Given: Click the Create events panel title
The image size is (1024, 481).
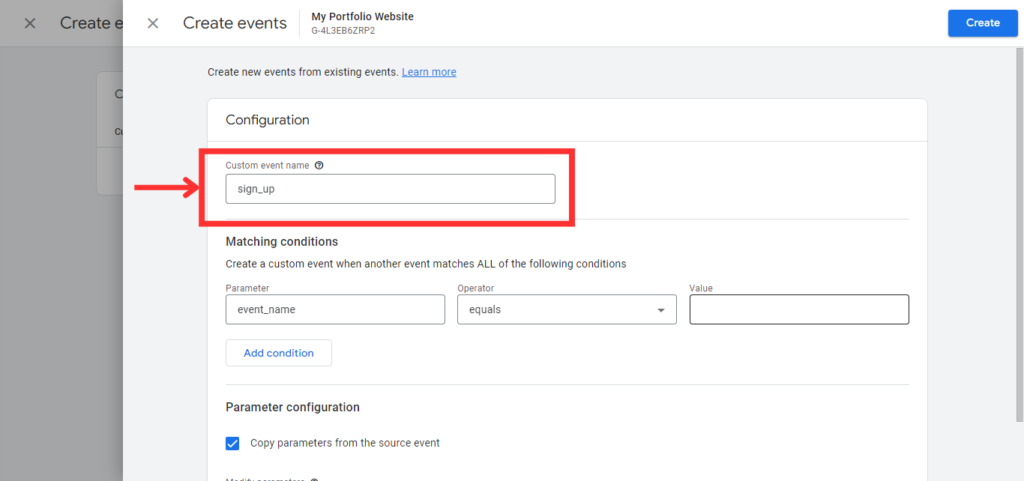Looking at the screenshot, I should point(234,23).
